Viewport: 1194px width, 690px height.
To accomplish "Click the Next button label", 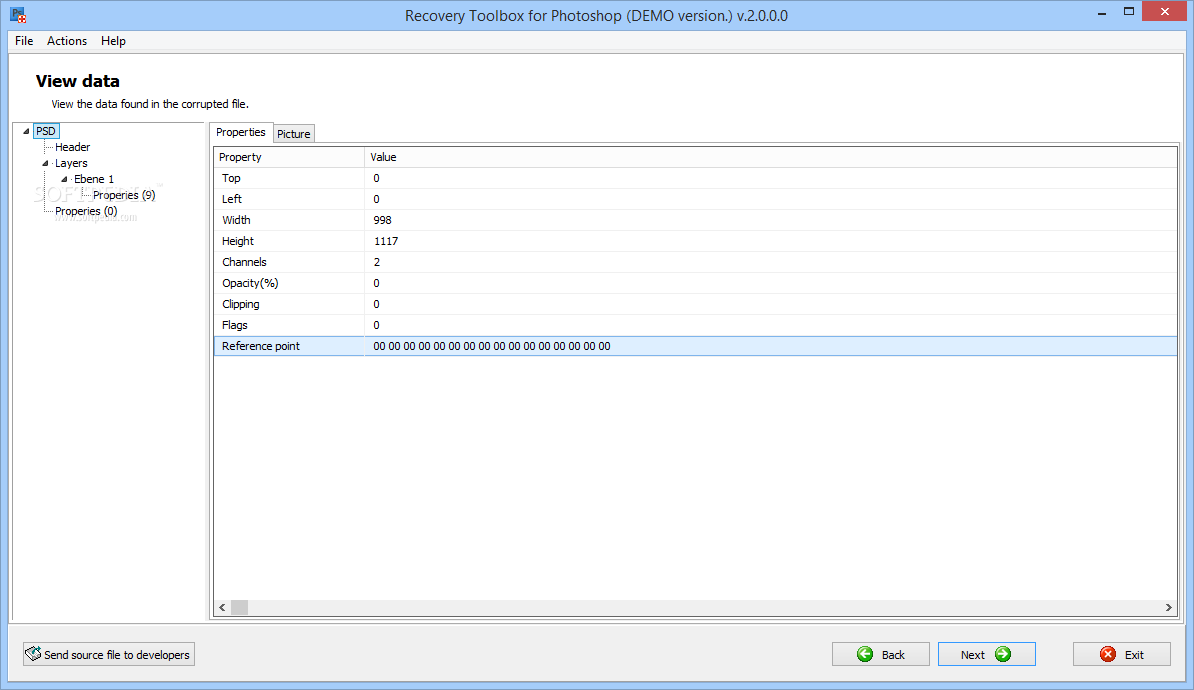I will tap(972, 655).
